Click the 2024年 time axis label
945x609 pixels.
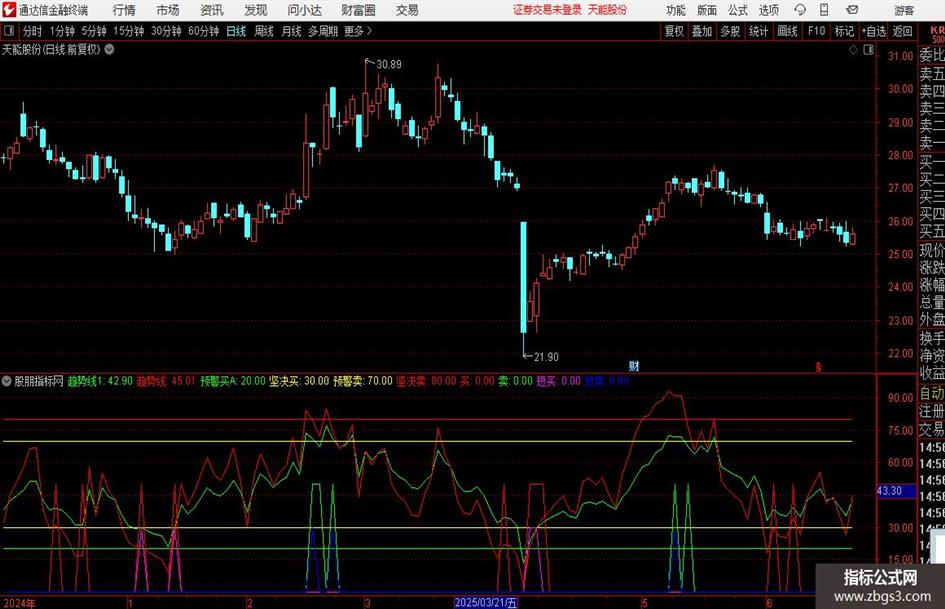(19, 603)
